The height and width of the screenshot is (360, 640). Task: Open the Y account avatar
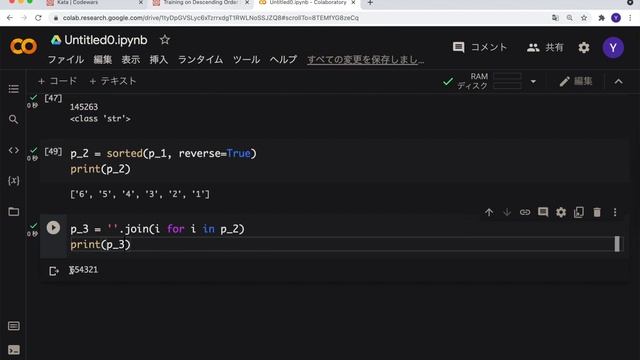tap(613, 48)
